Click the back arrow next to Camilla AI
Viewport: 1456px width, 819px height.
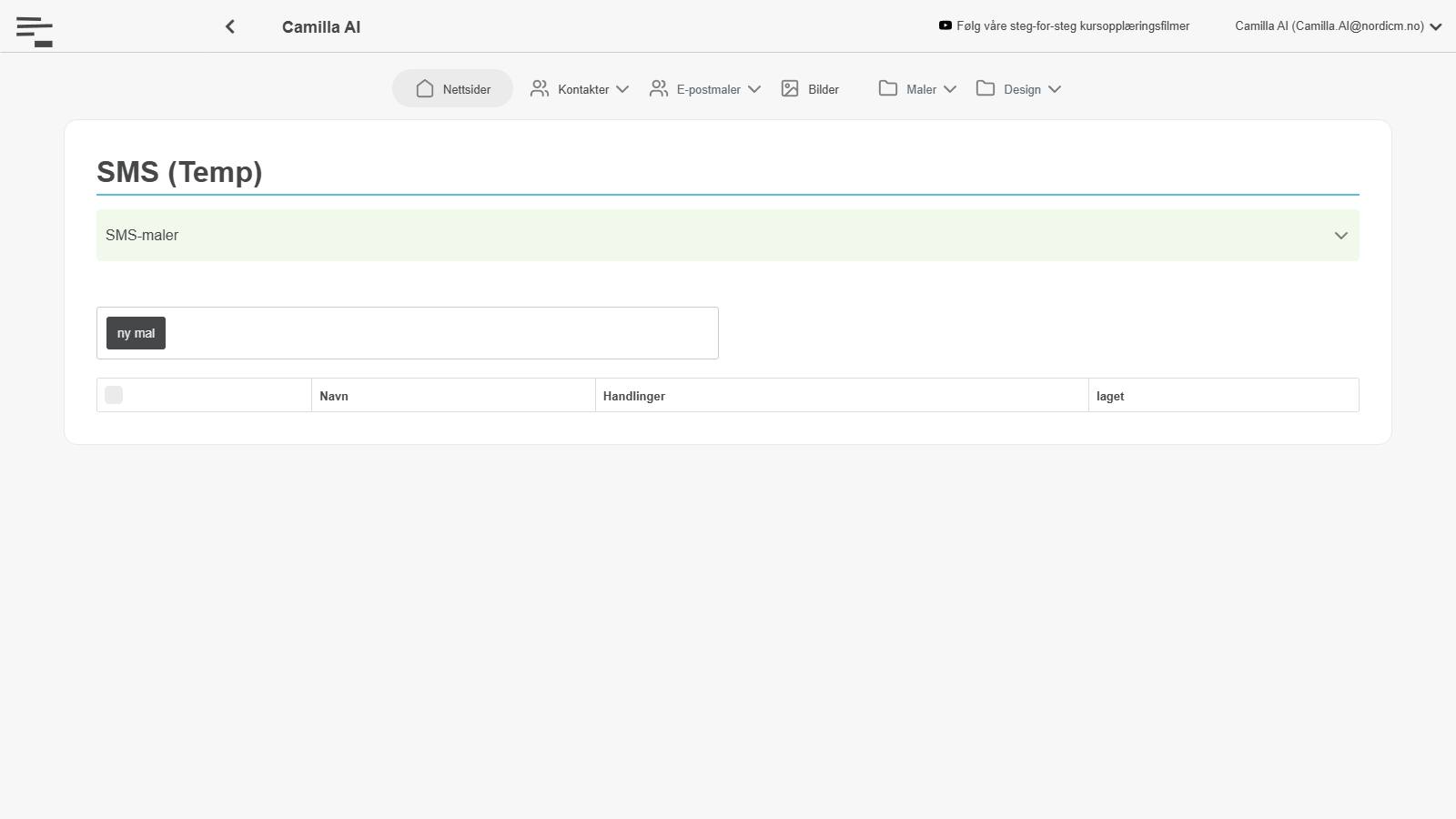230,26
